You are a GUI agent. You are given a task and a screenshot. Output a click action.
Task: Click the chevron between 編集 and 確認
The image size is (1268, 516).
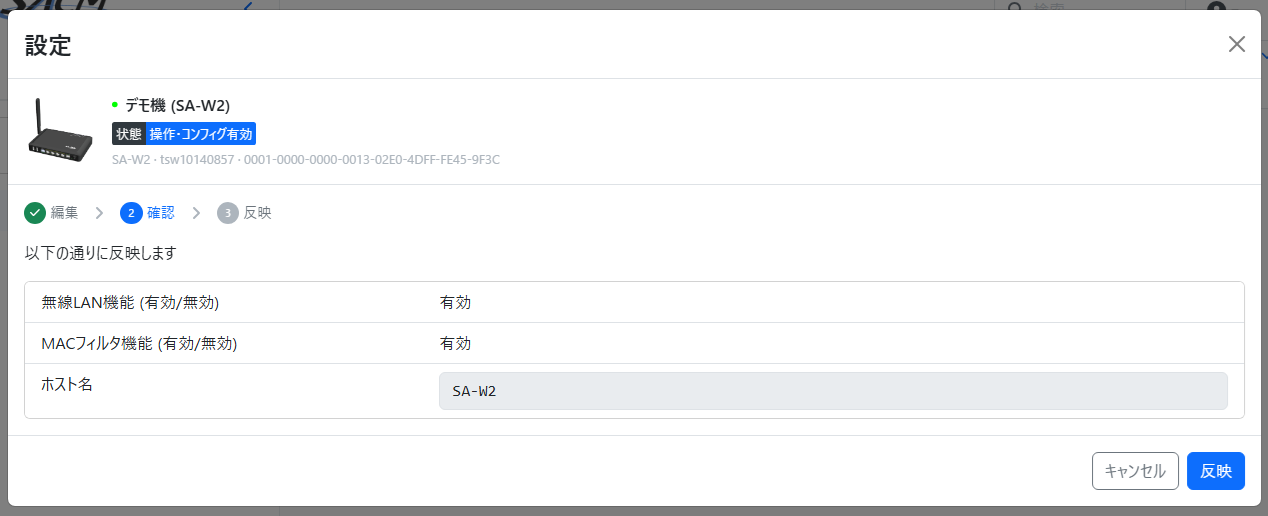[99, 212]
